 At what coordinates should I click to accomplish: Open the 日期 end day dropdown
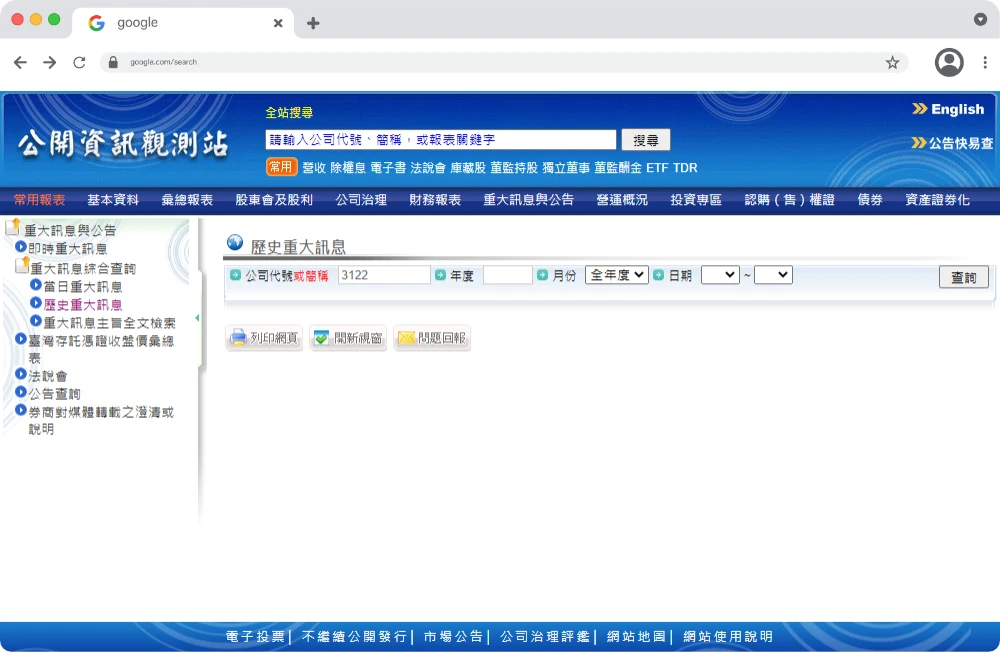(772, 275)
